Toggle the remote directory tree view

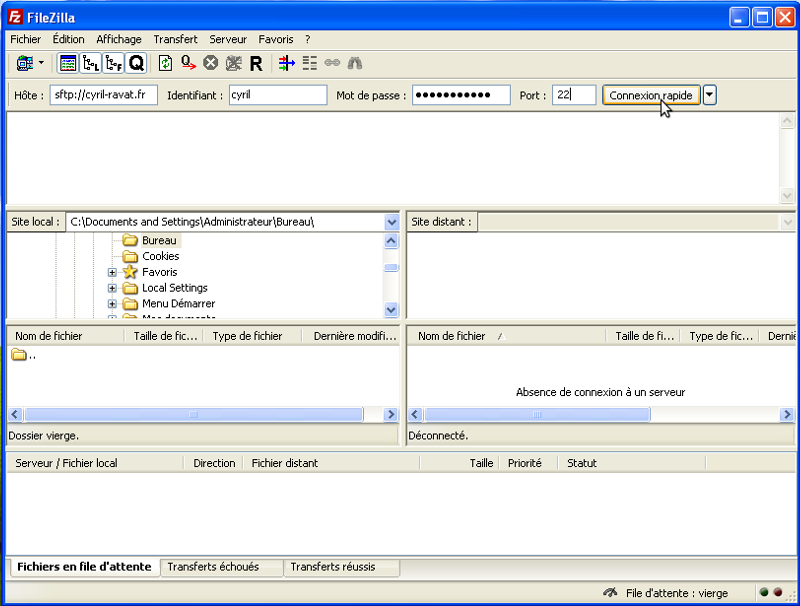click(114, 63)
